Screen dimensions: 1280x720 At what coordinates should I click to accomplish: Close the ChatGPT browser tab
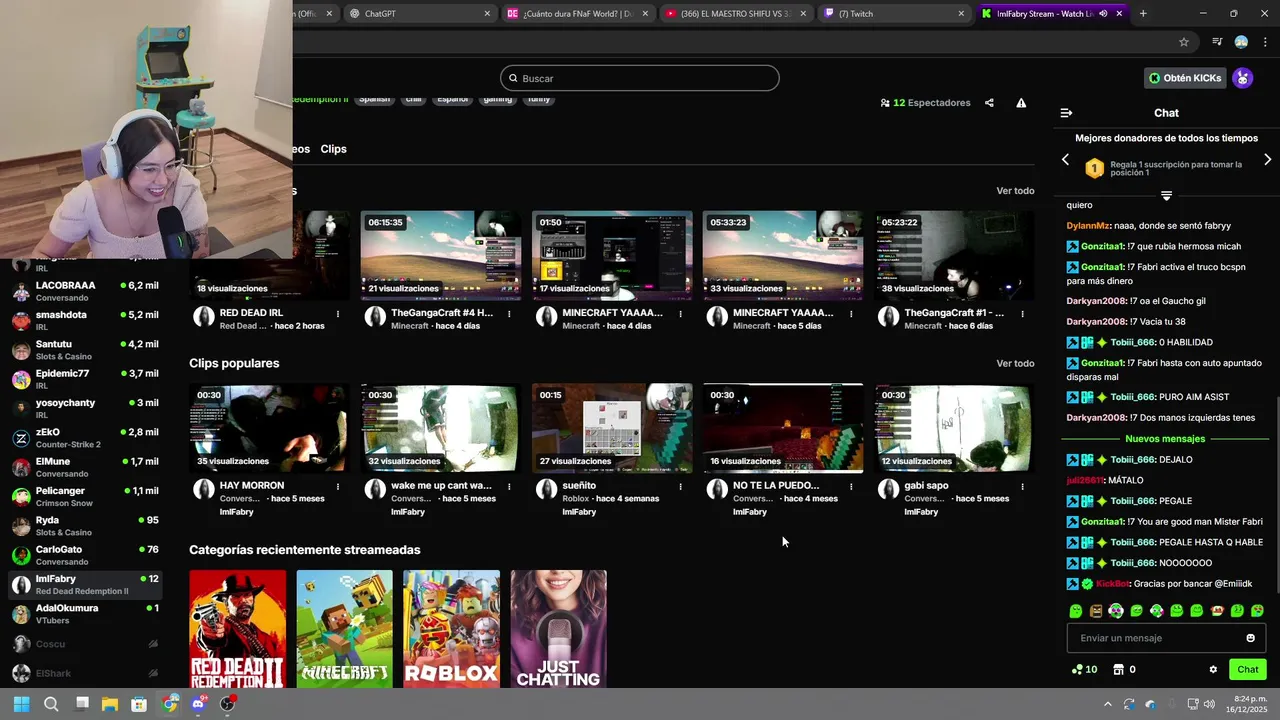[x=487, y=14]
